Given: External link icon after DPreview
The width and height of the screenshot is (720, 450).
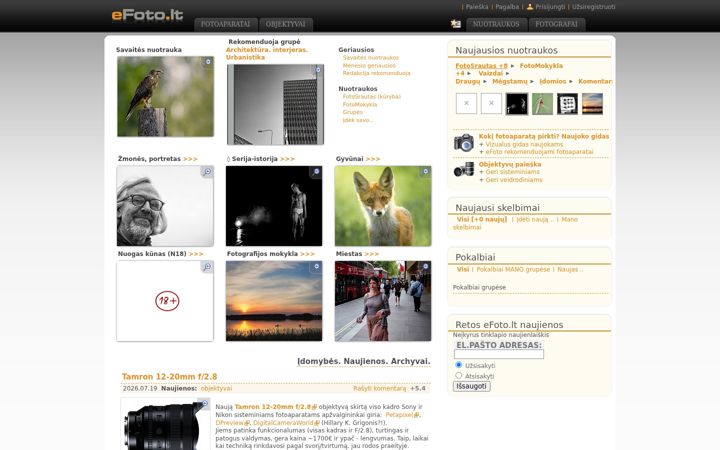Looking at the screenshot, I should point(247,423).
